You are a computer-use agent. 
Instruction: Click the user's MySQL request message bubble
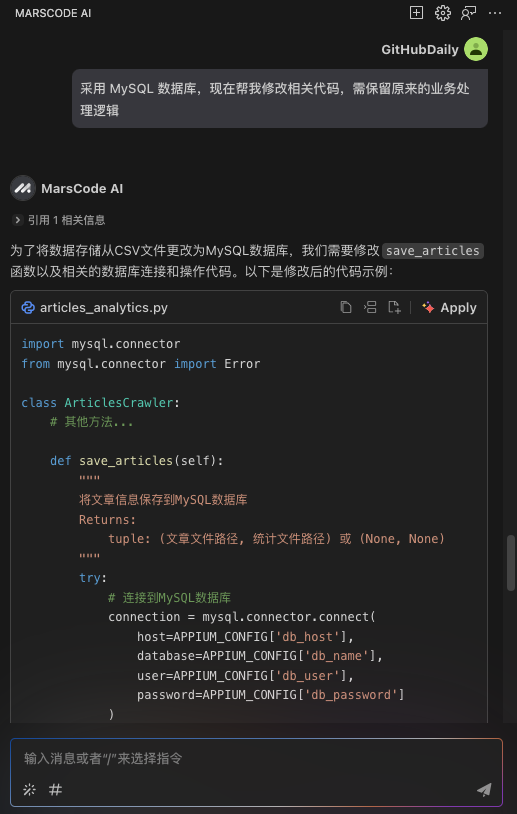(280, 99)
